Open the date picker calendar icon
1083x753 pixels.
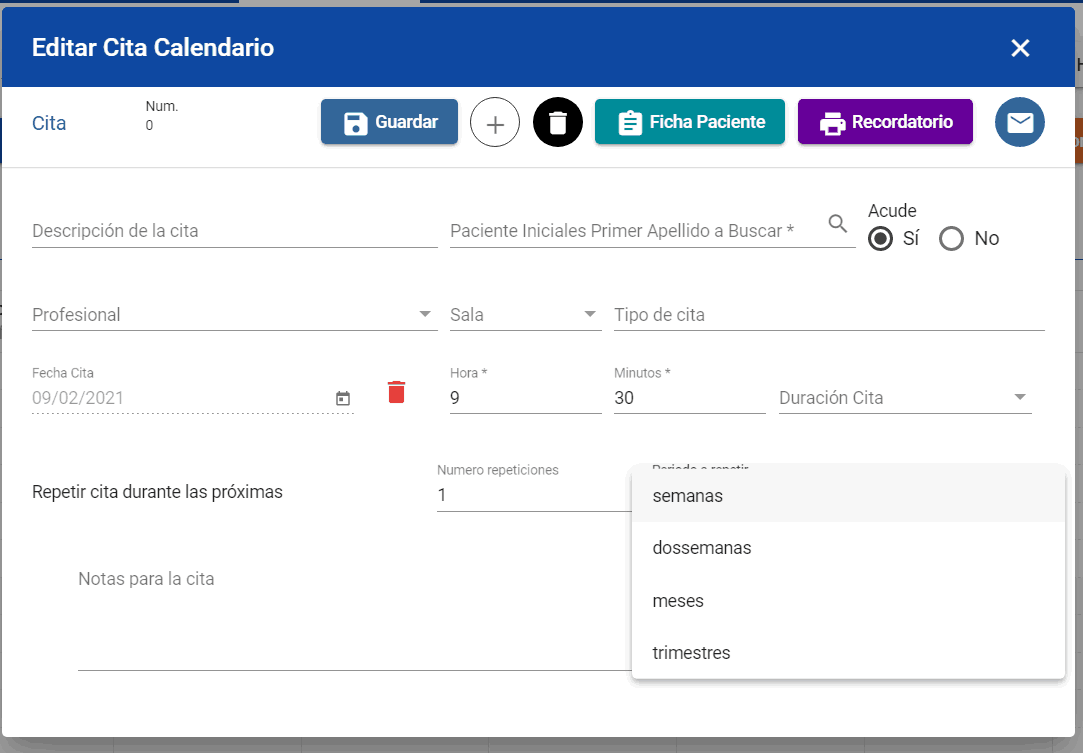pos(342,398)
